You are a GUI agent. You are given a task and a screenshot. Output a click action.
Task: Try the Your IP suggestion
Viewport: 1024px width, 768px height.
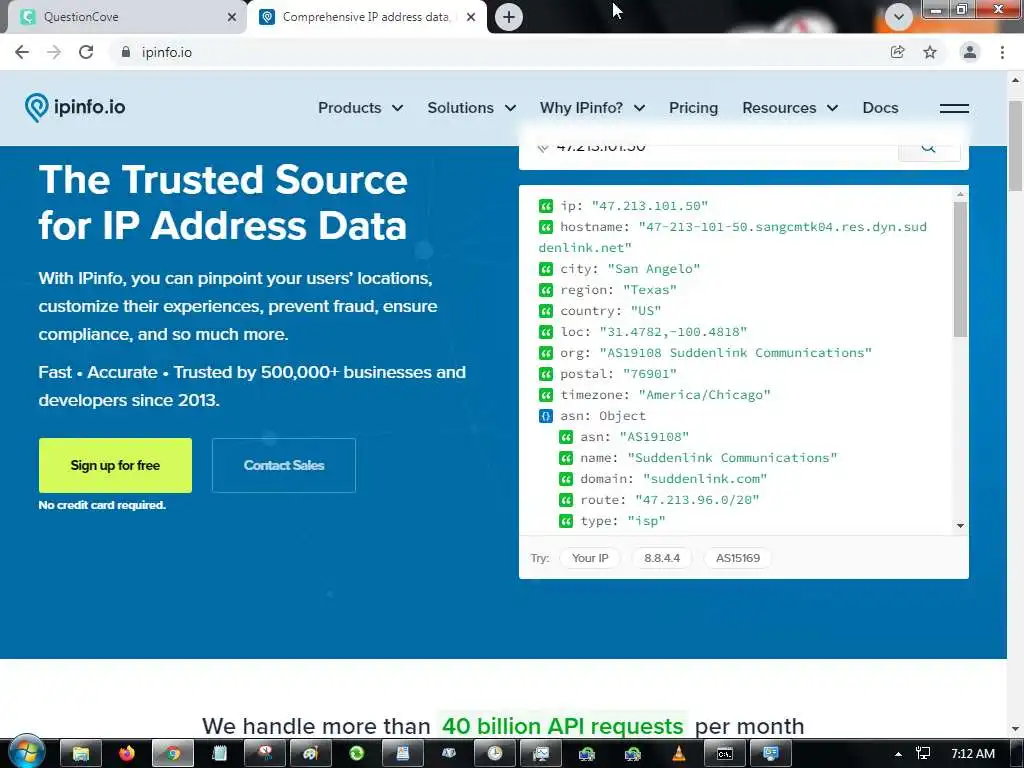[x=590, y=558]
